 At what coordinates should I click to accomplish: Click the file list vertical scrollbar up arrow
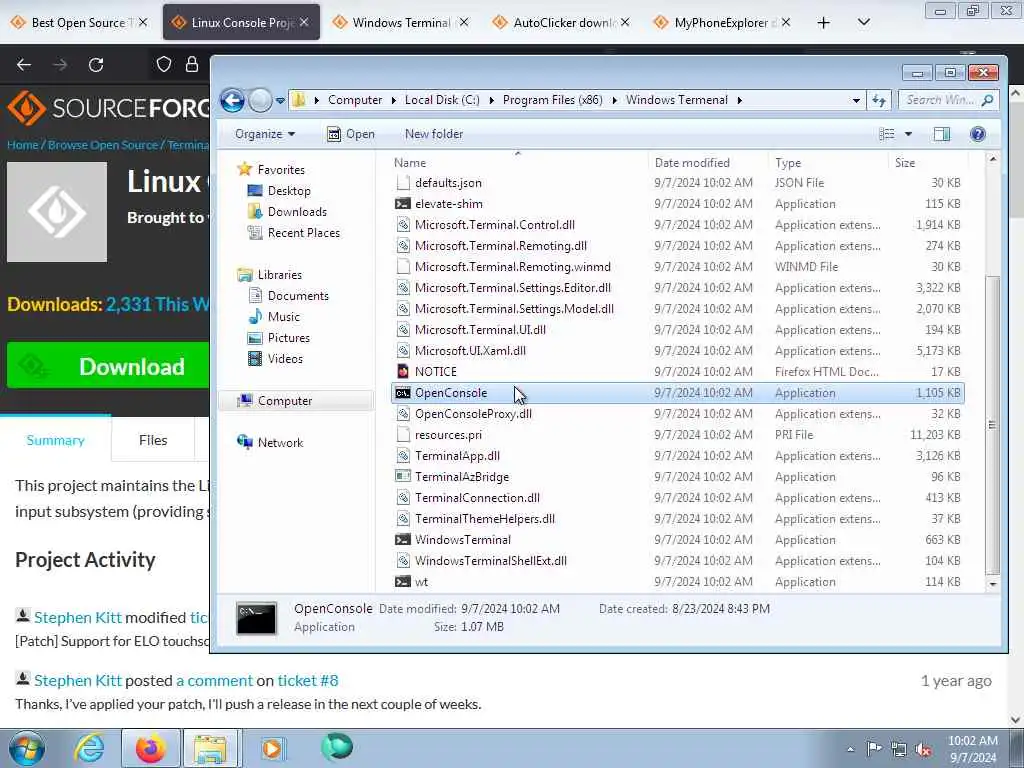pos(993,159)
